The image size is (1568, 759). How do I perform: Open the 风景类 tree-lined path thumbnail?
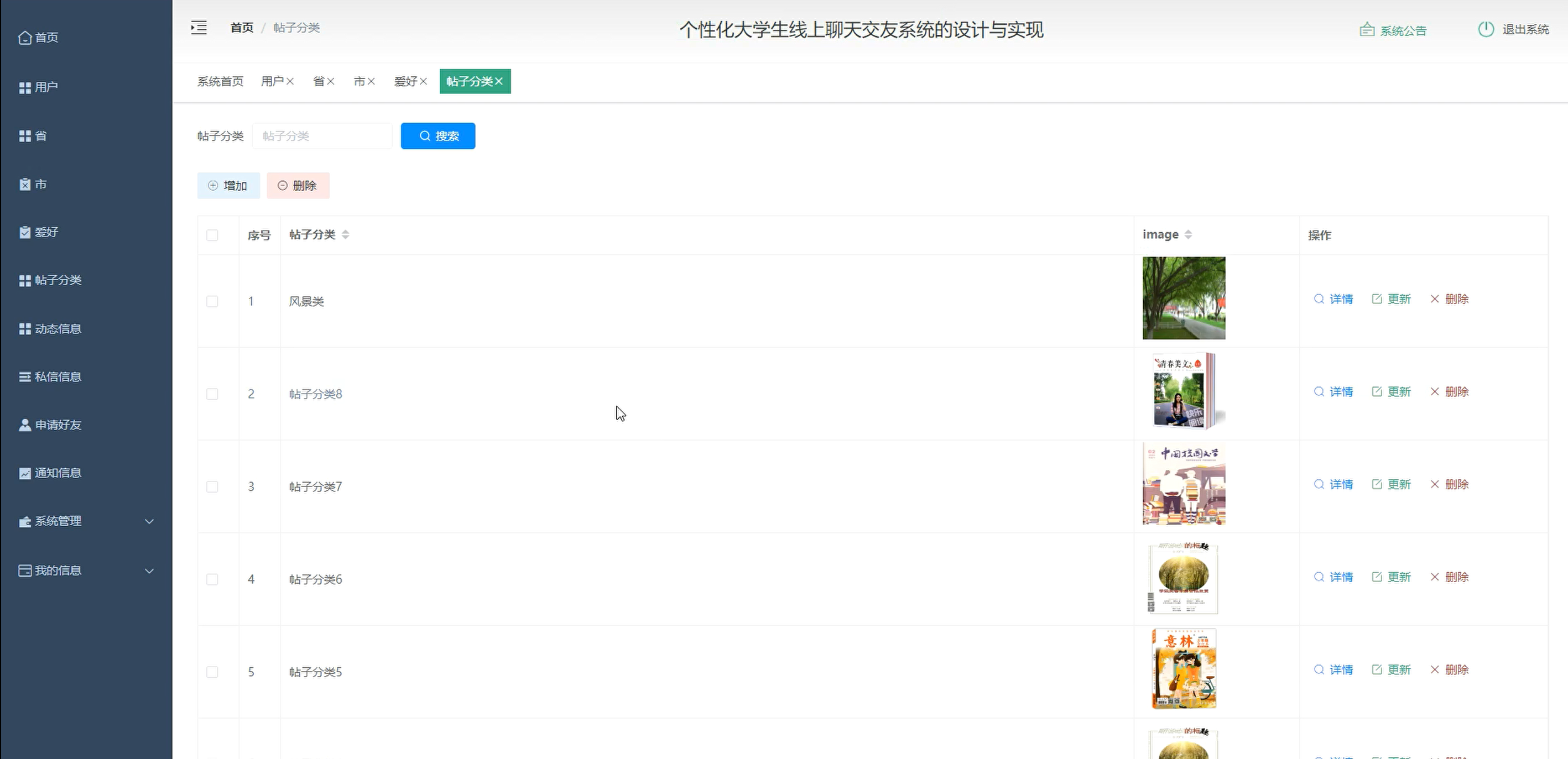tap(1184, 298)
